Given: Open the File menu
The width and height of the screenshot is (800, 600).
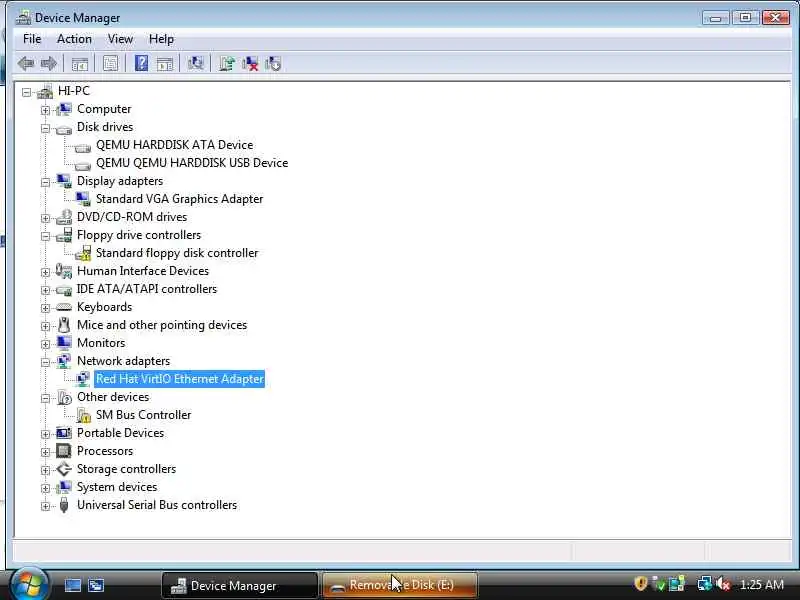Looking at the screenshot, I should (x=32, y=39).
